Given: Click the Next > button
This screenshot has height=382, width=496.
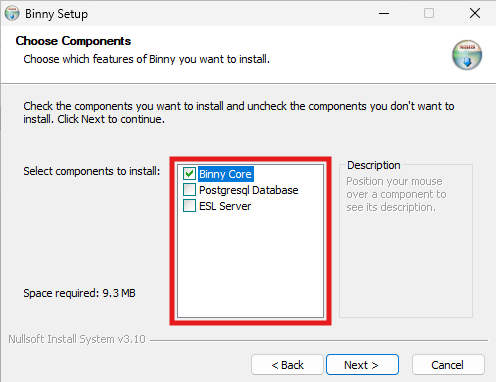Looking at the screenshot, I should [x=362, y=365].
